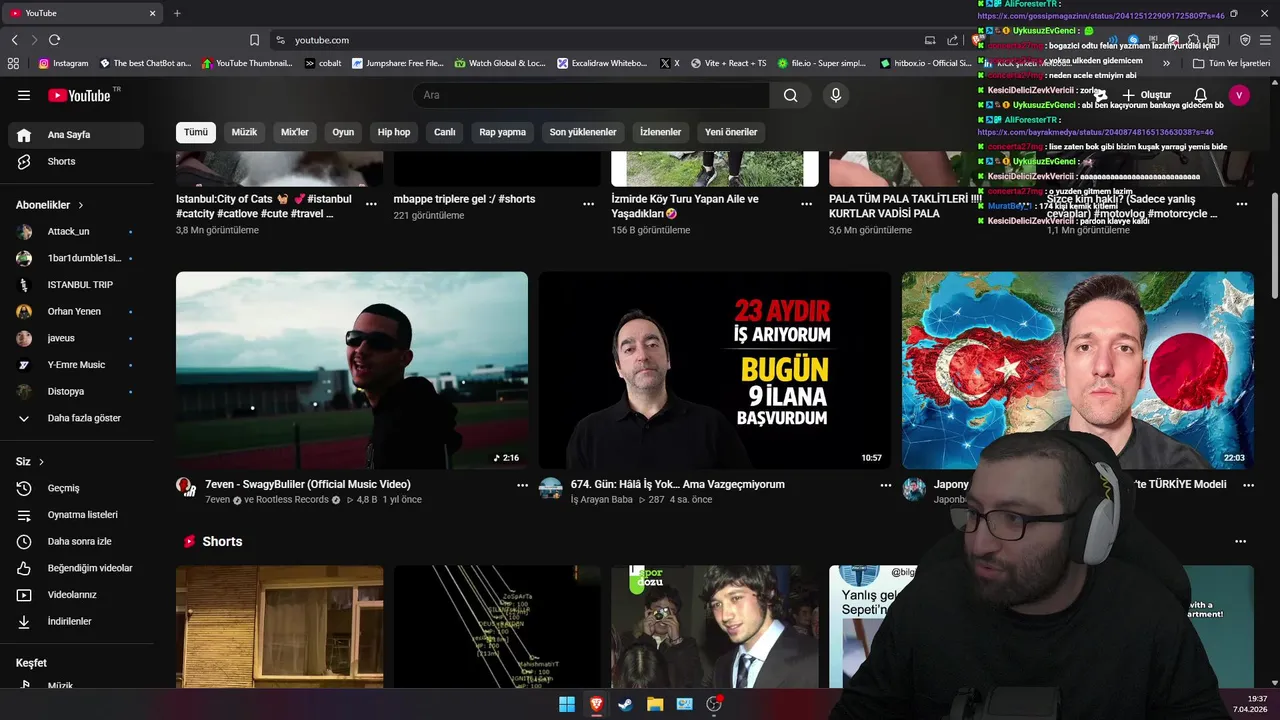Click the Ara search field
1280x720 pixels.
[x=591, y=95]
